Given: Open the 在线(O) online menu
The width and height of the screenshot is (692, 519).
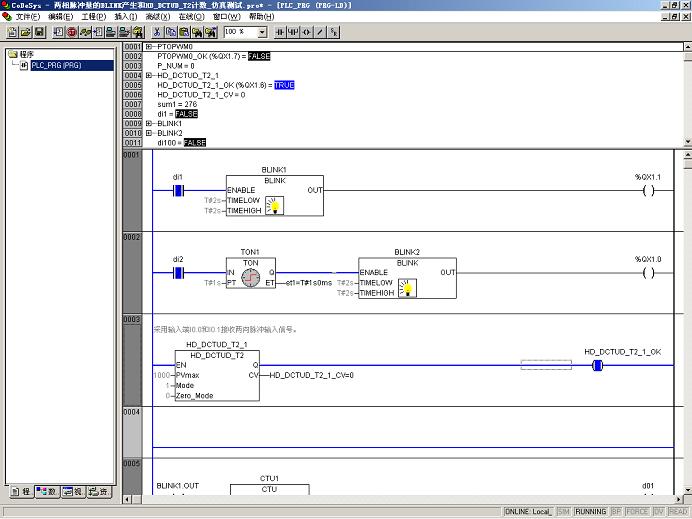Looking at the screenshot, I should (x=191, y=17).
